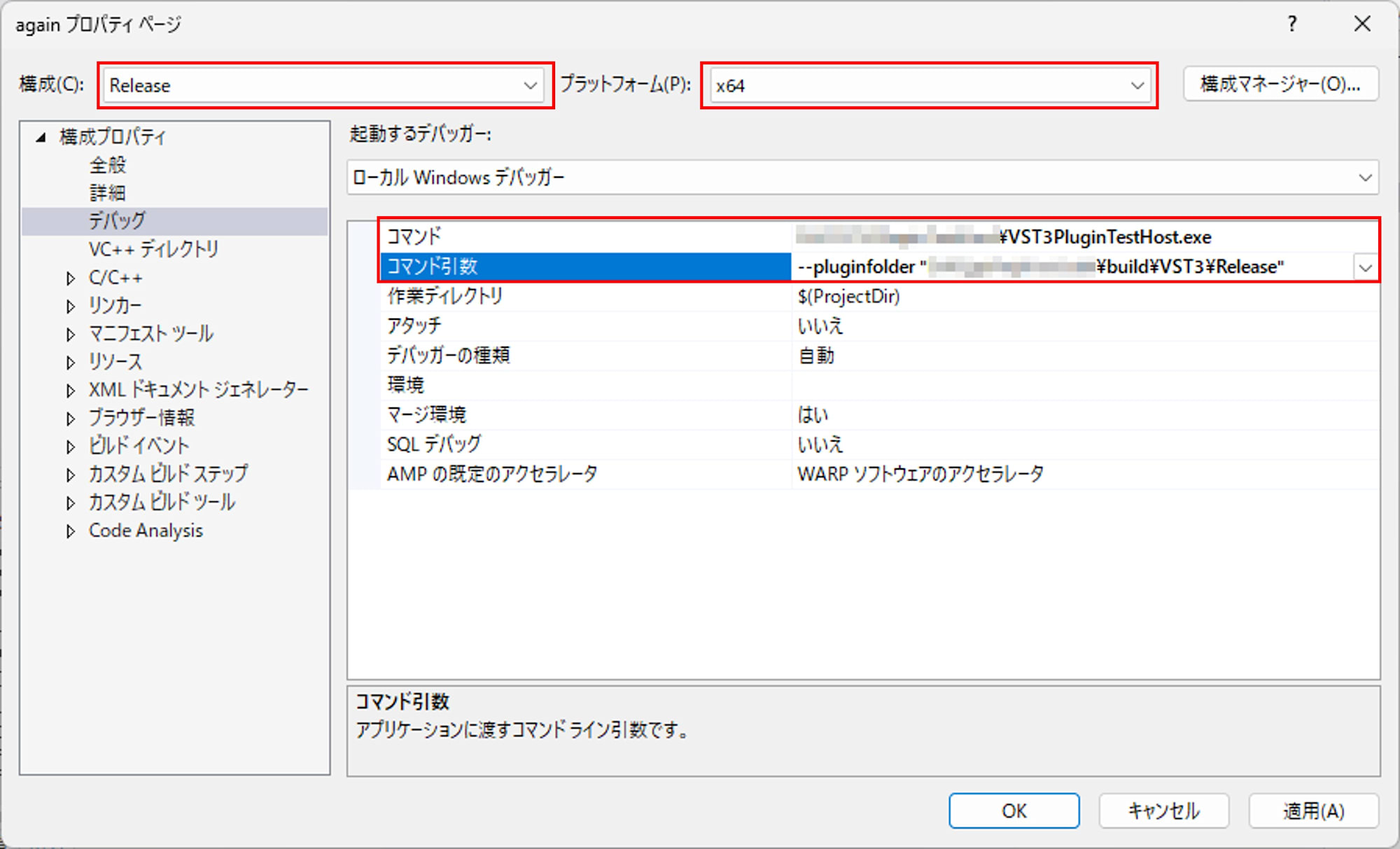Open the コマンド引数 value dropdown arrow
The width and height of the screenshot is (1400, 849).
pos(1365,267)
